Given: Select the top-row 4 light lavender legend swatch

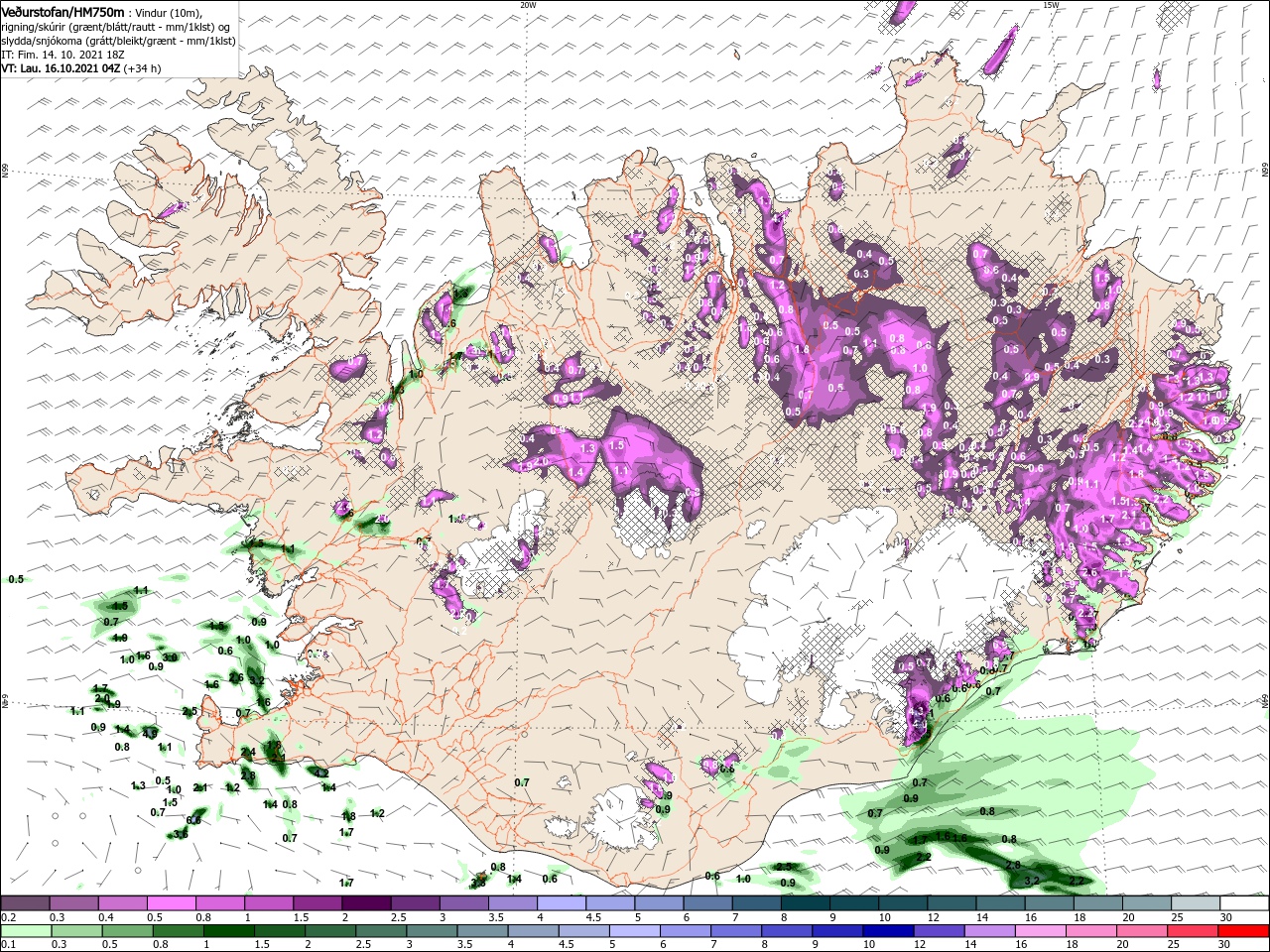Looking at the screenshot, I should click(562, 903).
